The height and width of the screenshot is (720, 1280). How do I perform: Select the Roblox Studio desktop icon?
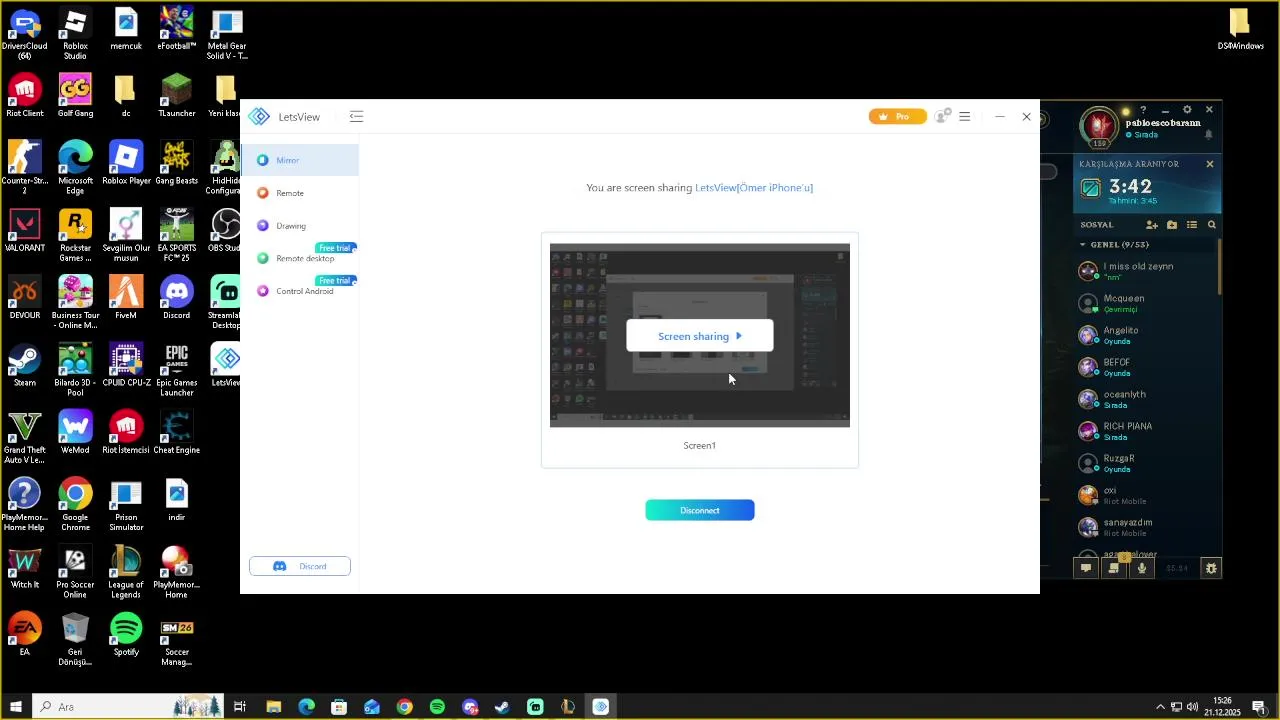(x=75, y=33)
